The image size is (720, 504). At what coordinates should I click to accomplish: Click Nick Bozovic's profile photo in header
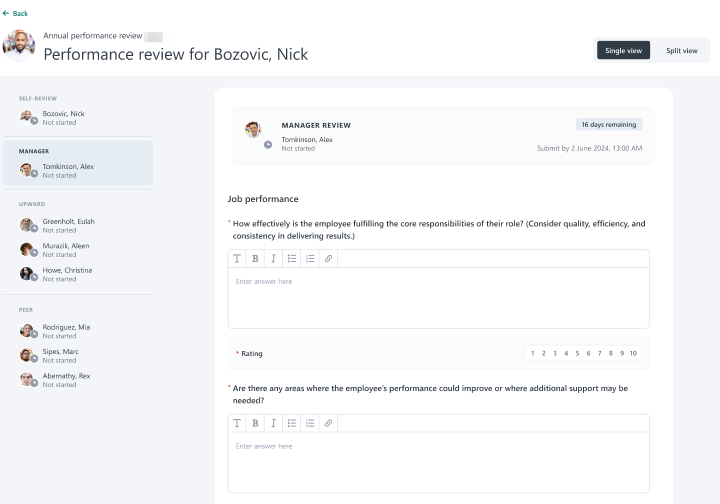point(19,45)
